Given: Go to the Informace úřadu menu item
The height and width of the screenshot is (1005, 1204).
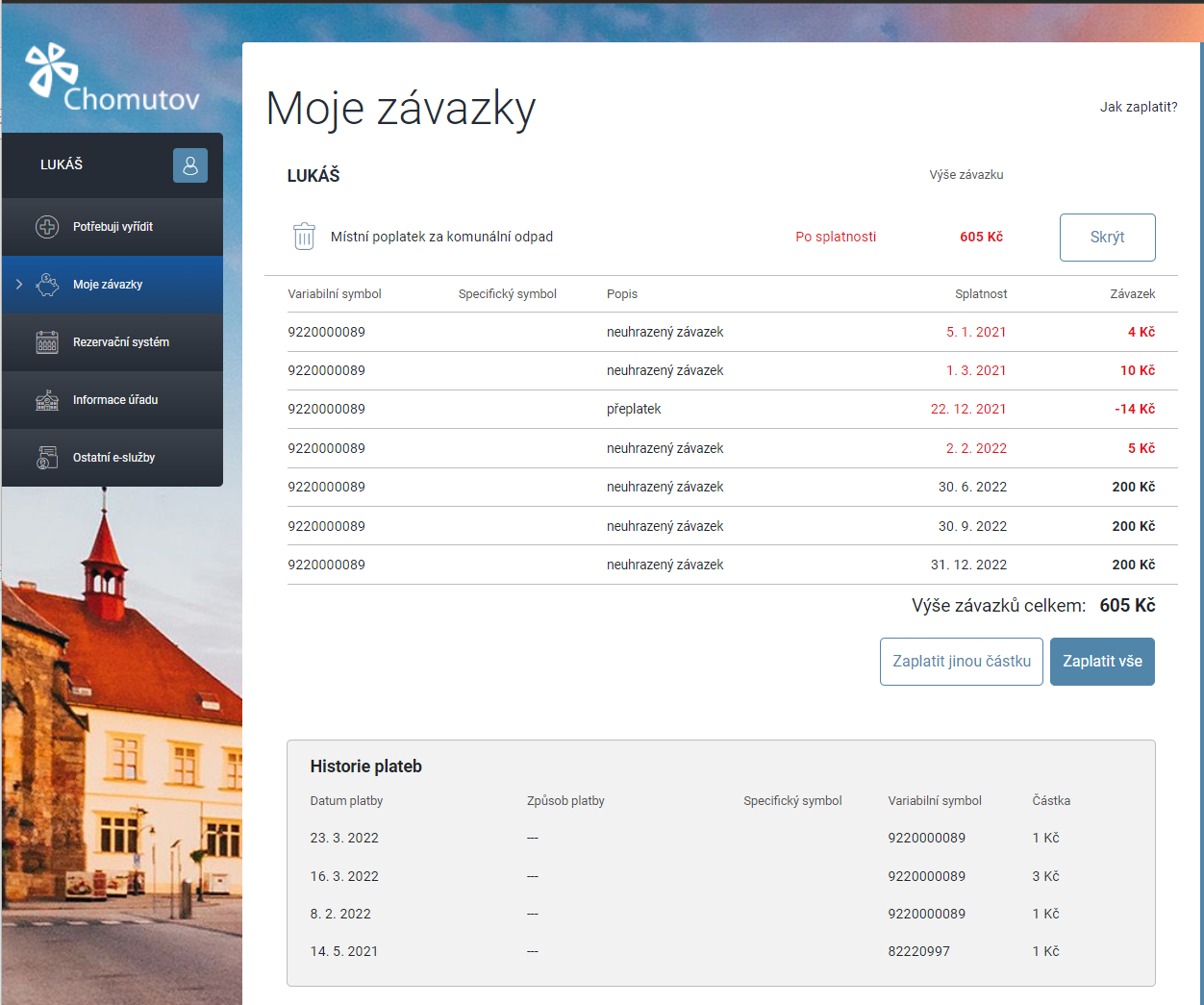Looking at the screenshot, I should 113,400.
